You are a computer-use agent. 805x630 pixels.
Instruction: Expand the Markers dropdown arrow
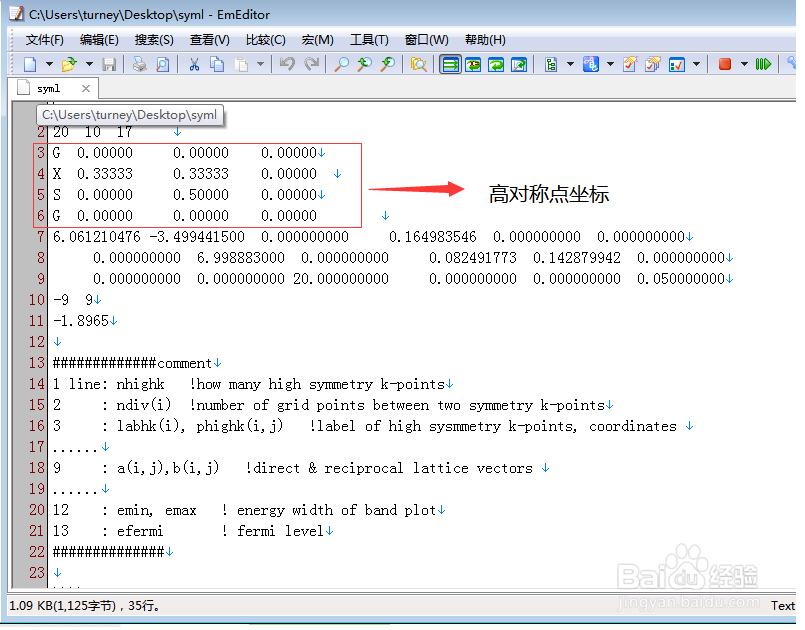tap(610, 64)
